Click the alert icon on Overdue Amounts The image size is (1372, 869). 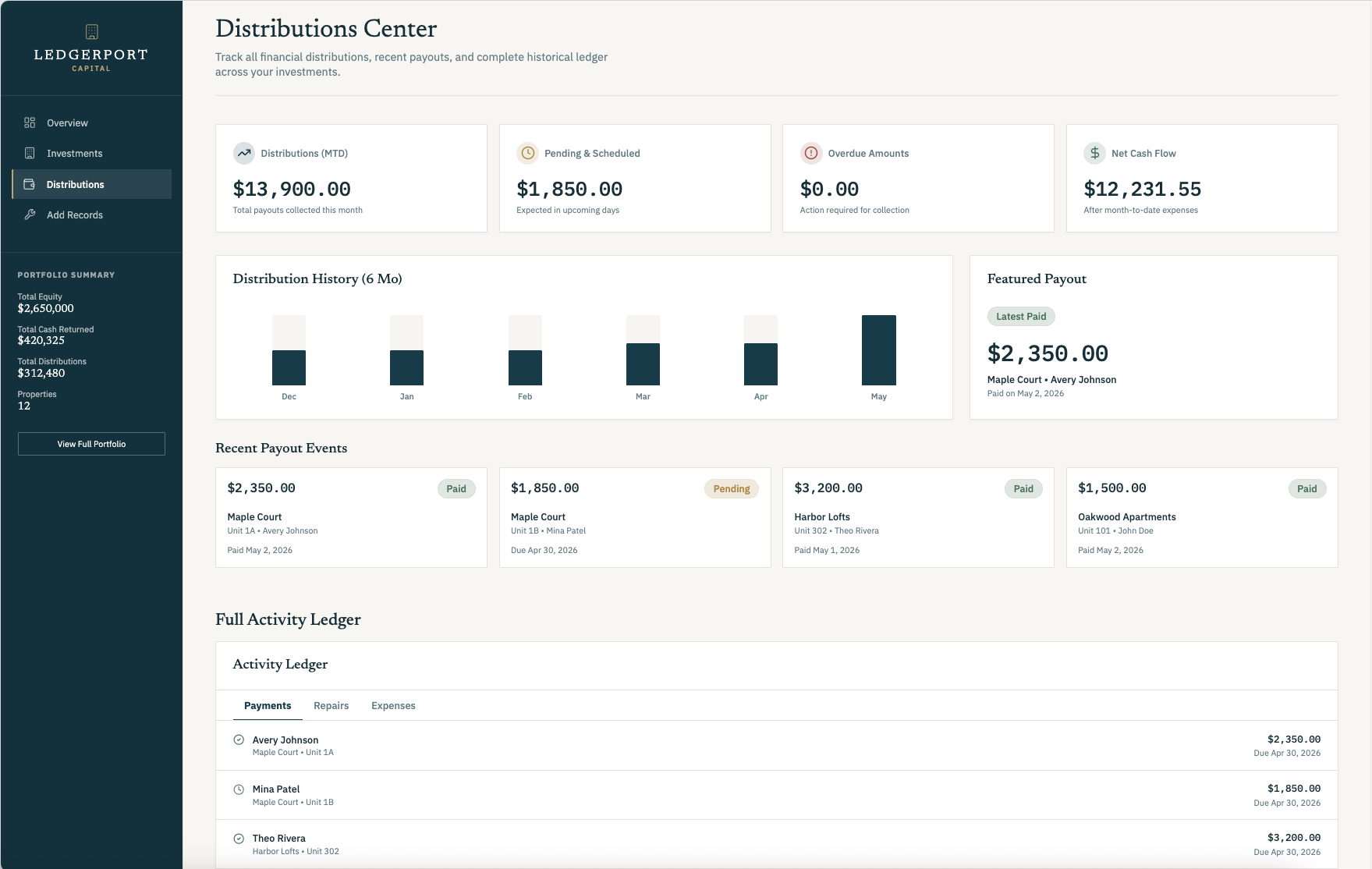811,153
